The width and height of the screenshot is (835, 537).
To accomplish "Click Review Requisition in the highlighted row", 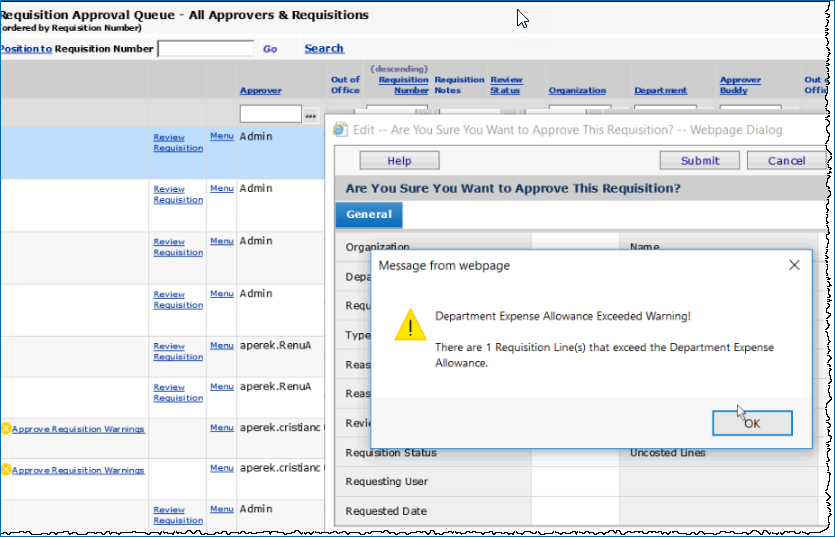I will pos(178,142).
